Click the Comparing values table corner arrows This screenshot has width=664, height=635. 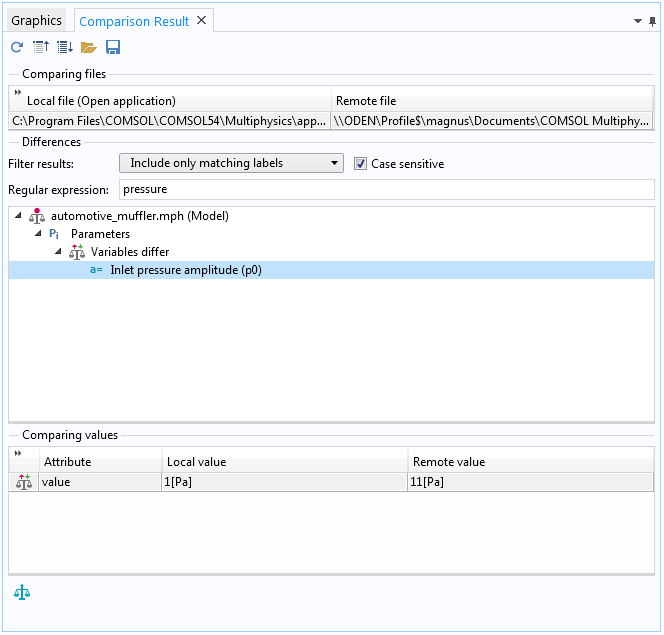pos(17,453)
